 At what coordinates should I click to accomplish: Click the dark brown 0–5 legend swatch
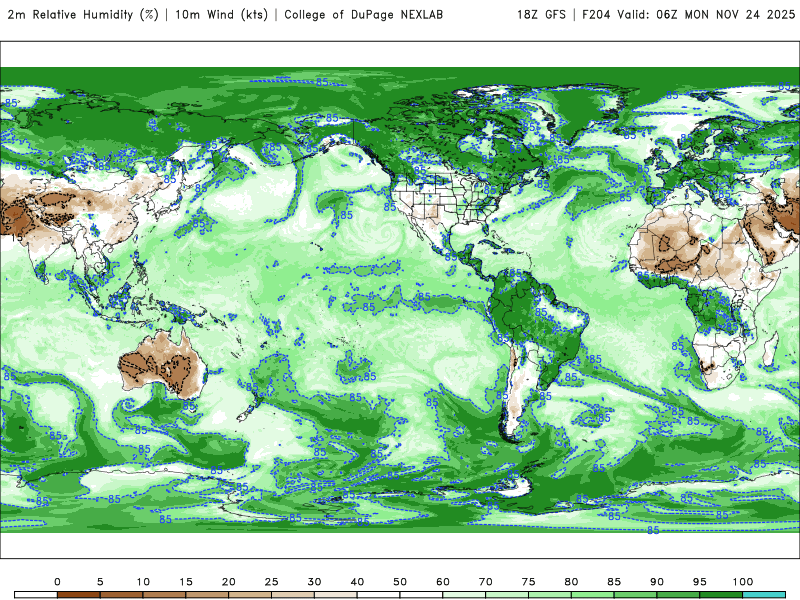click(x=79, y=595)
